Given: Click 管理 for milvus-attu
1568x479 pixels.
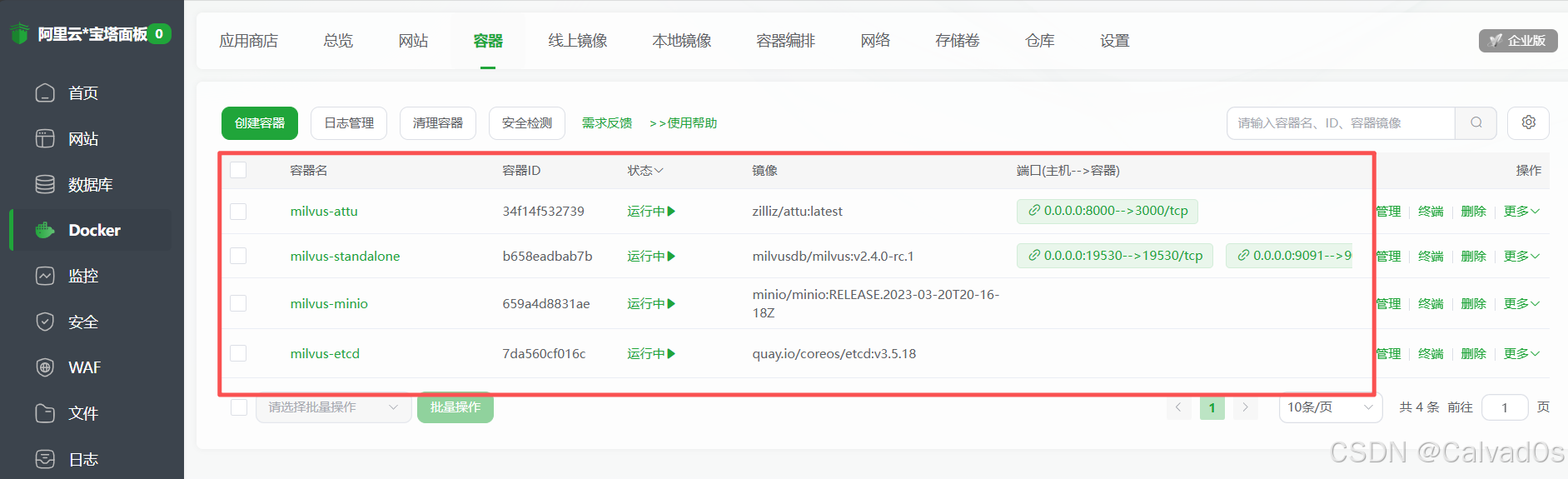Looking at the screenshot, I should tap(1388, 212).
